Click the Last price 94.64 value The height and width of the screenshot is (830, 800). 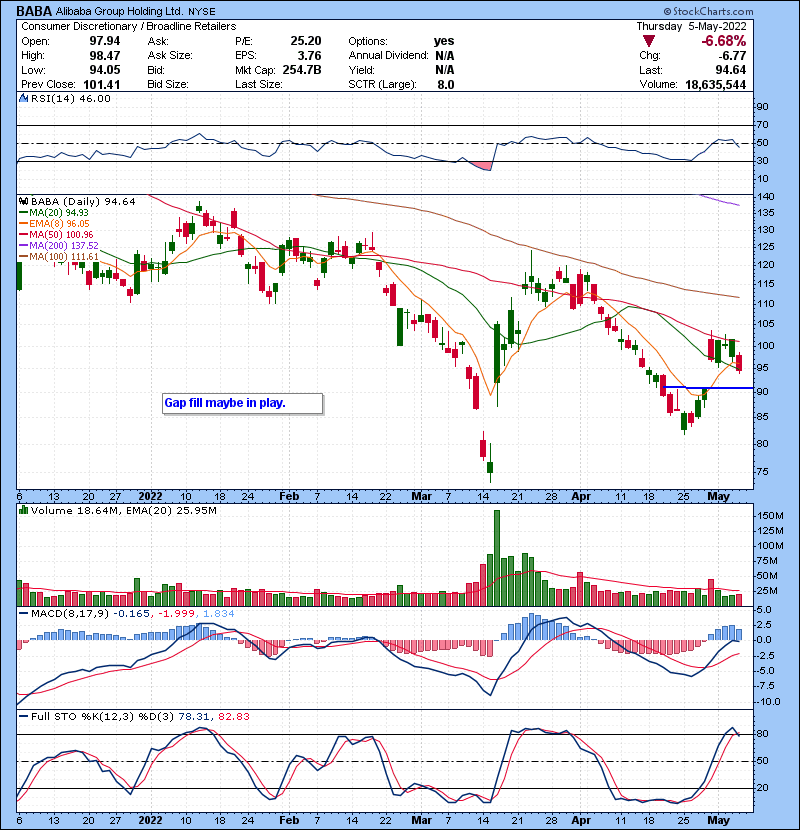point(731,70)
